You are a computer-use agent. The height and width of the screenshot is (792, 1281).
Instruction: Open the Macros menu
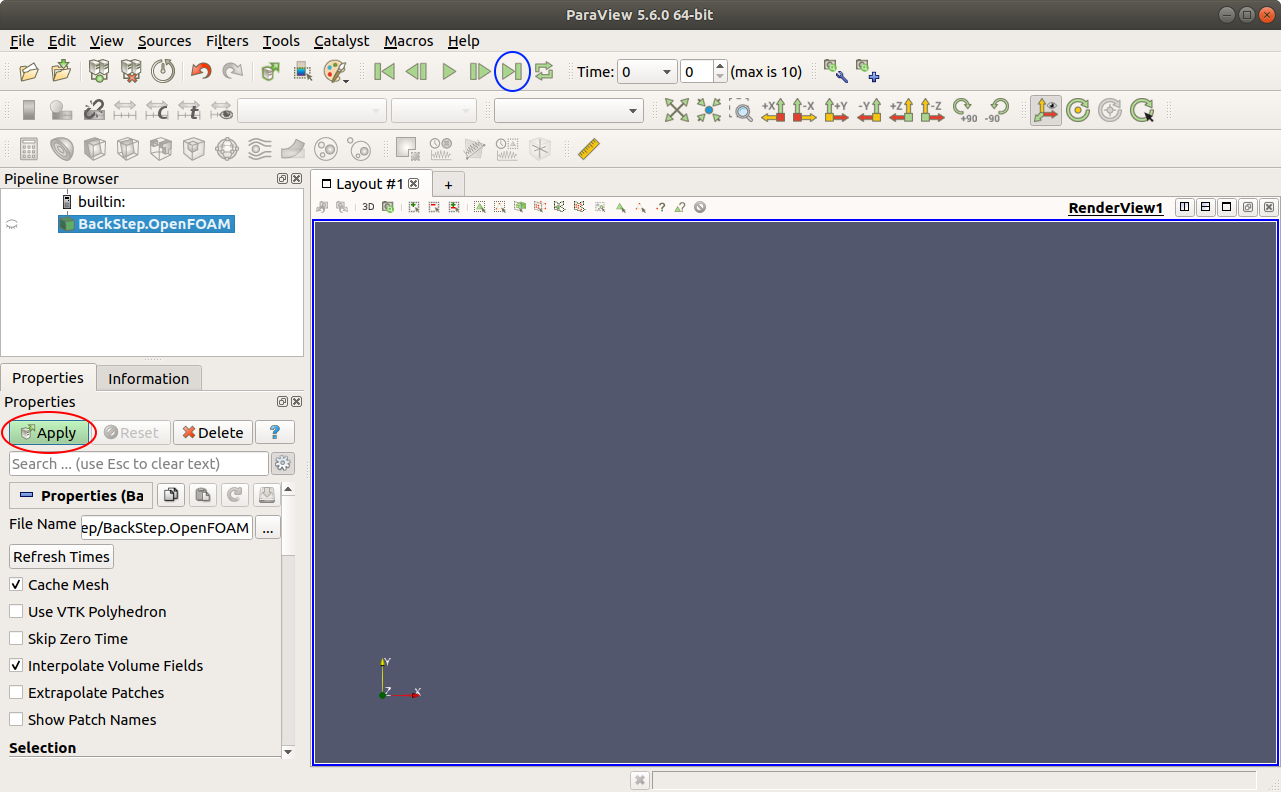pyautogui.click(x=408, y=41)
